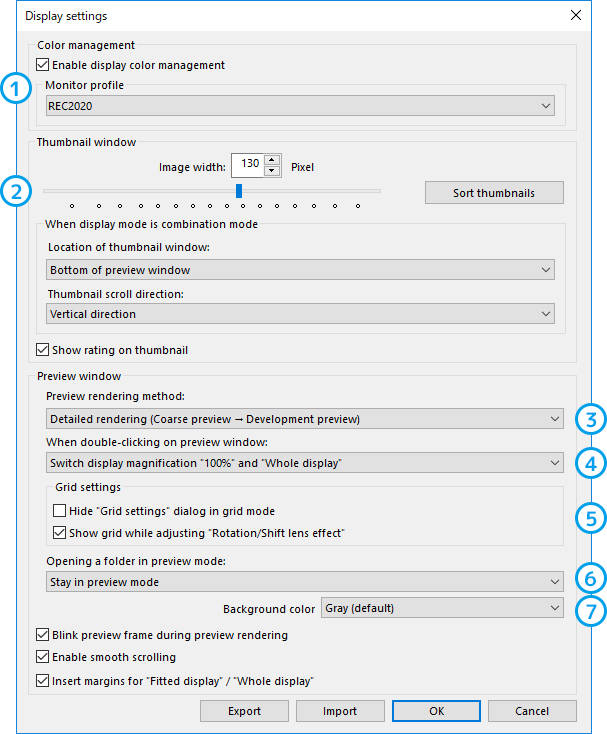Toggle Insert margins for Fitted display checkbox

(43, 680)
